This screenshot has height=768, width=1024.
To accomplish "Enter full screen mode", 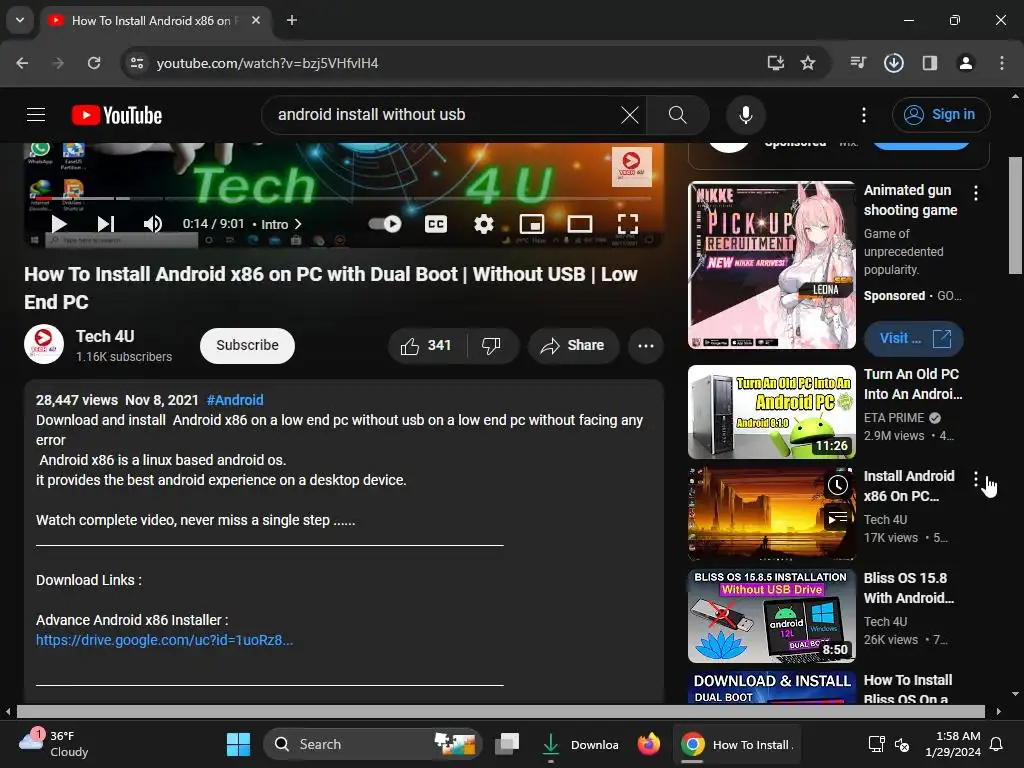I will pos(628,224).
